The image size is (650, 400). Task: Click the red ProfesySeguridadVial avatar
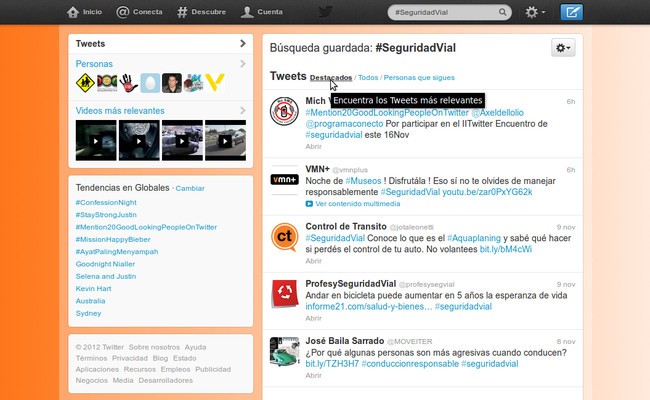[284, 294]
